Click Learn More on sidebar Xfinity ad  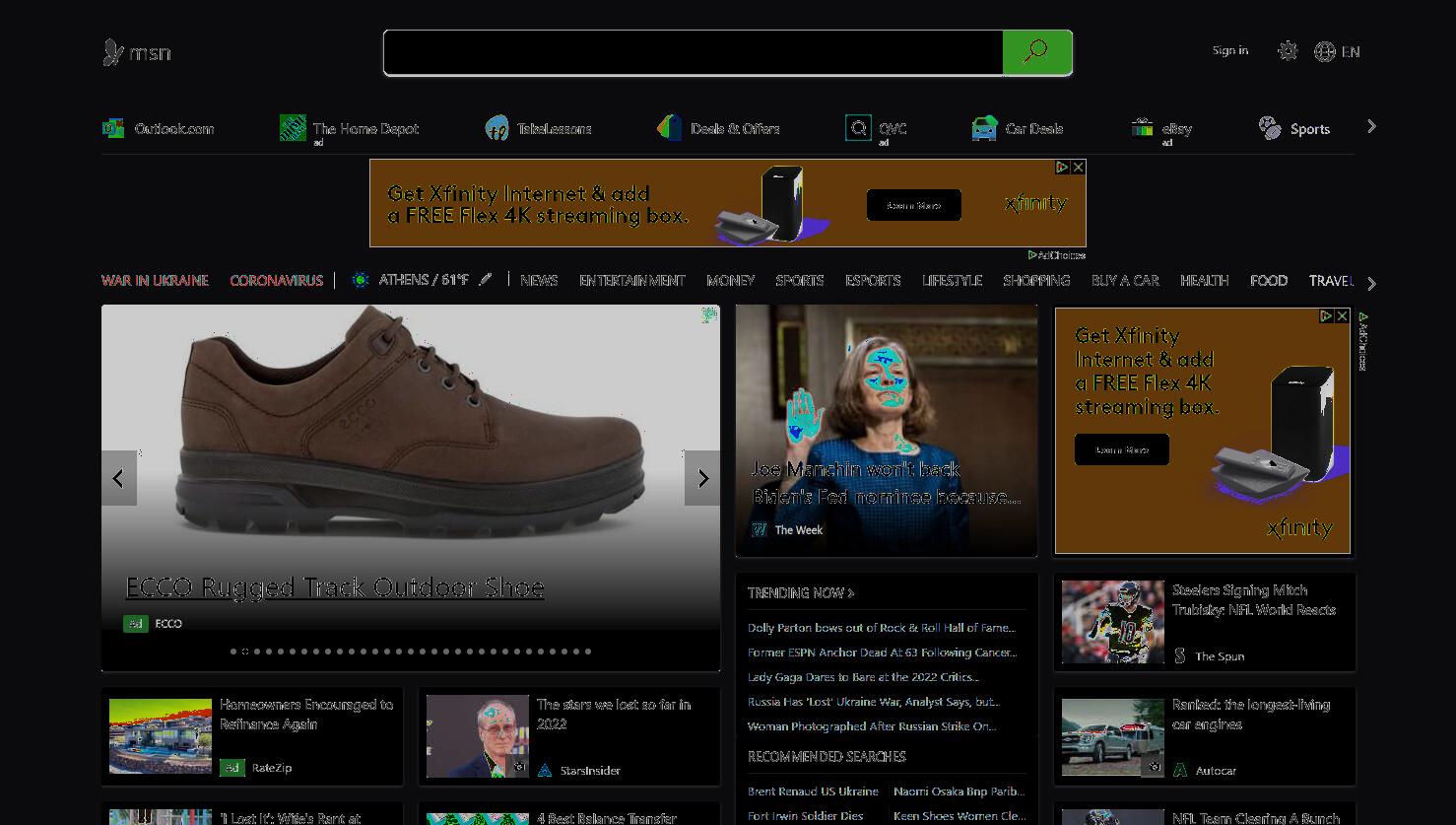(x=1122, y=449)
